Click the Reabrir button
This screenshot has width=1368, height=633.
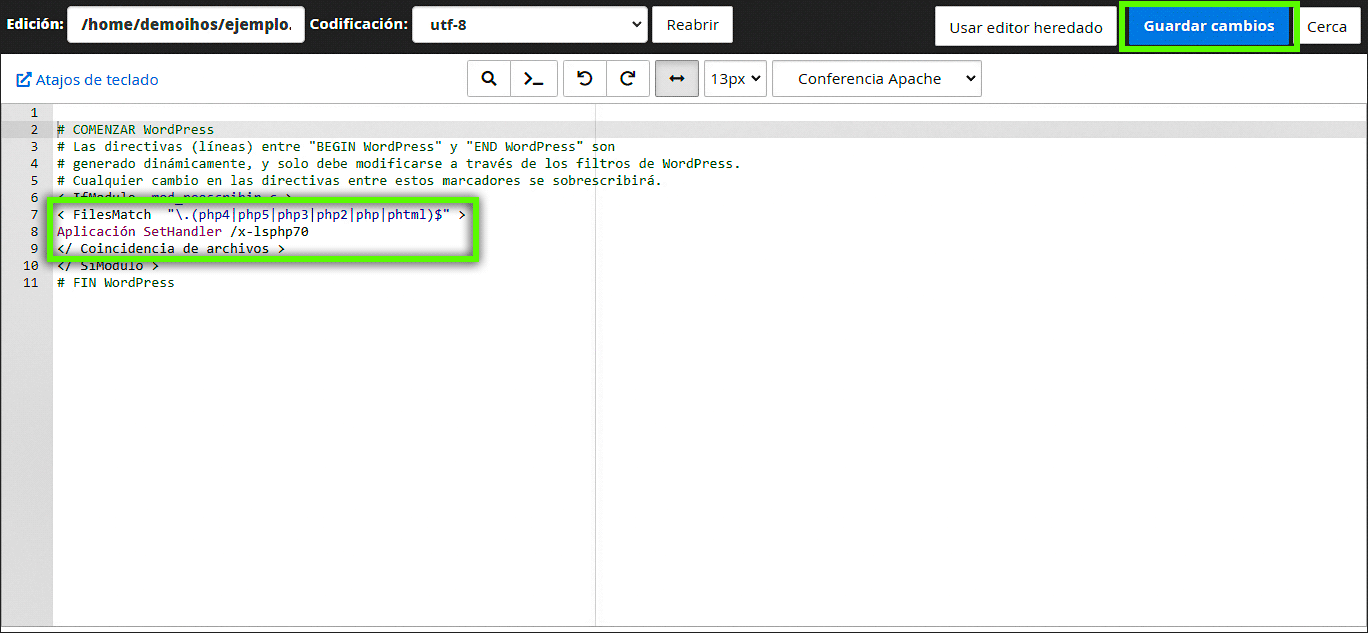(x=692, y=24)
